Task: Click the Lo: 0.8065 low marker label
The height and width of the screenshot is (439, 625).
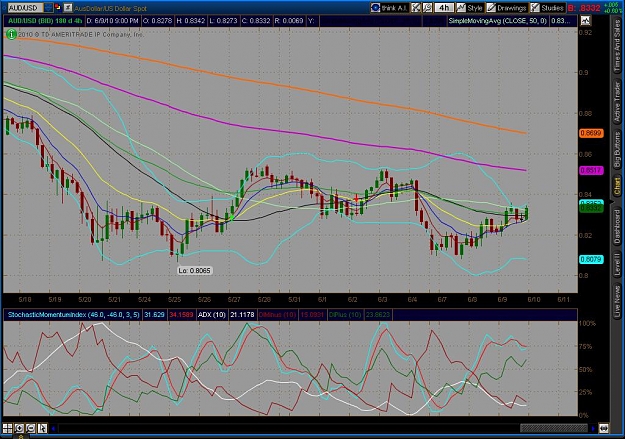Action: pos(195,270)
